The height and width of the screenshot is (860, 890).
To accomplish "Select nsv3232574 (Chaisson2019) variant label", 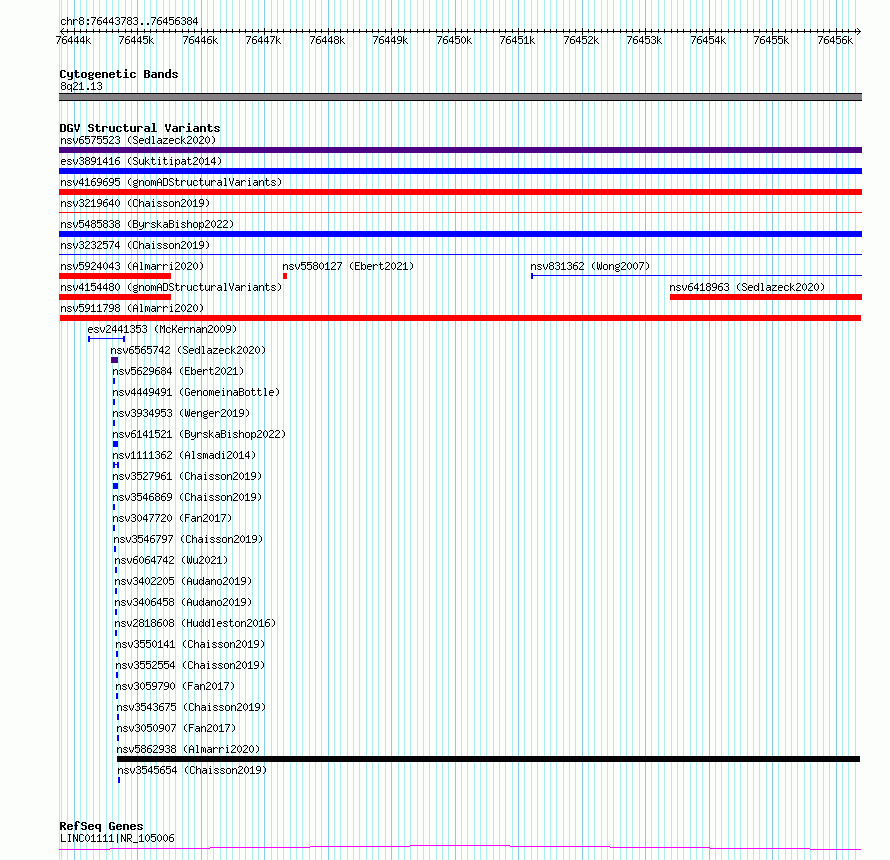I will point(135,245).
